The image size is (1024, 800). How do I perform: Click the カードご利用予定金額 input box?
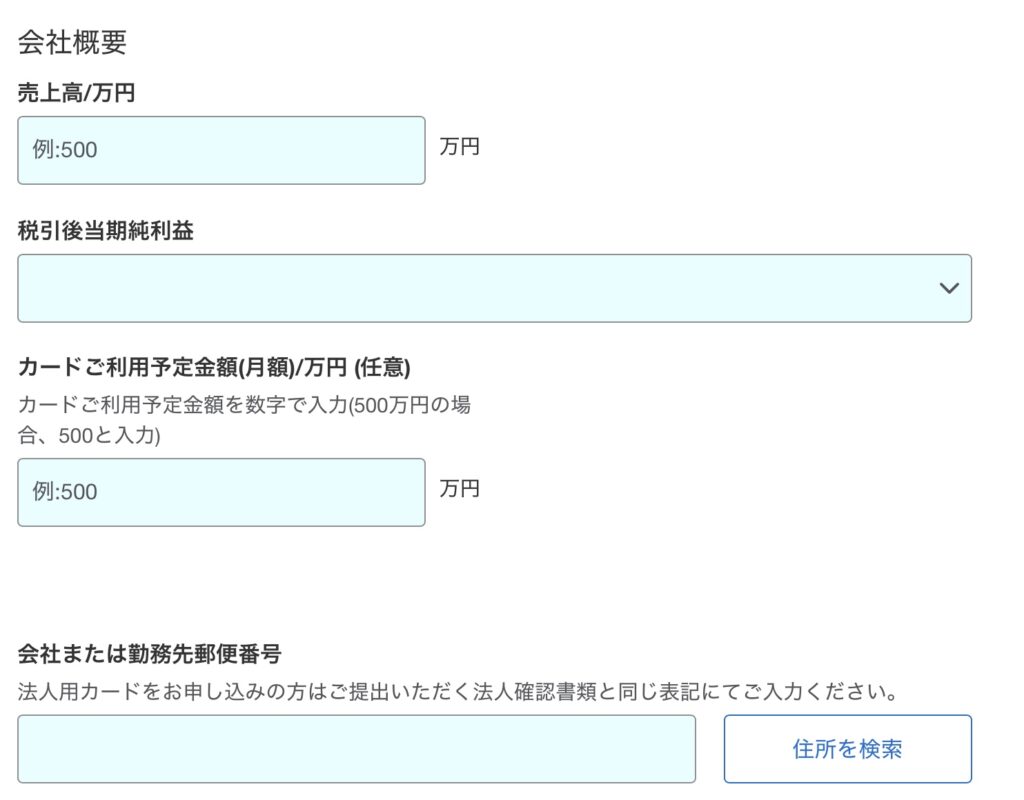click(221, 492)
